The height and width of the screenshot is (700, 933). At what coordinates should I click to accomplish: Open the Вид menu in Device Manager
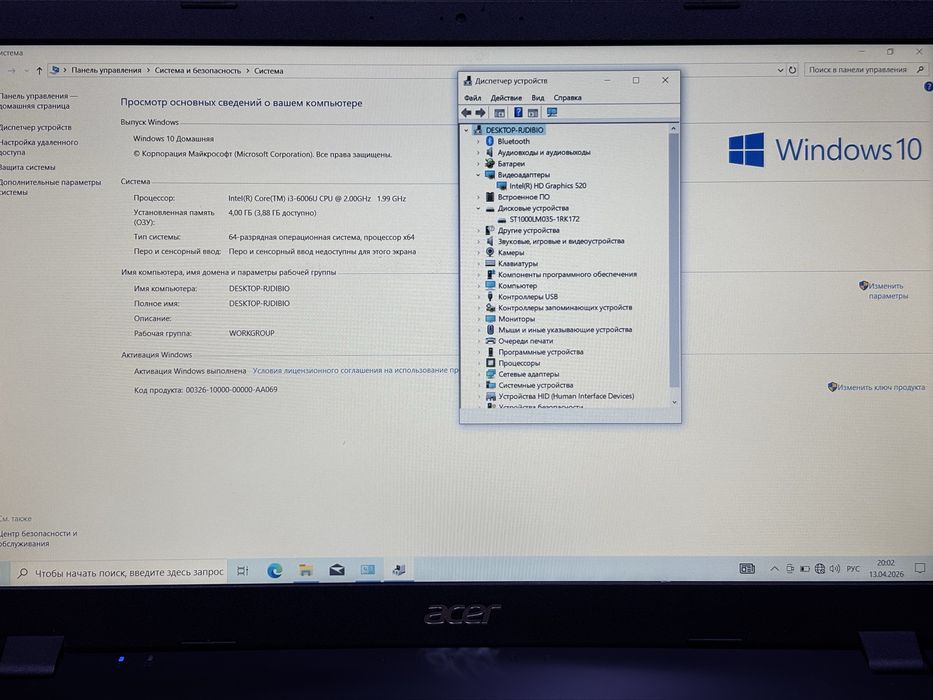pos(538,98)
